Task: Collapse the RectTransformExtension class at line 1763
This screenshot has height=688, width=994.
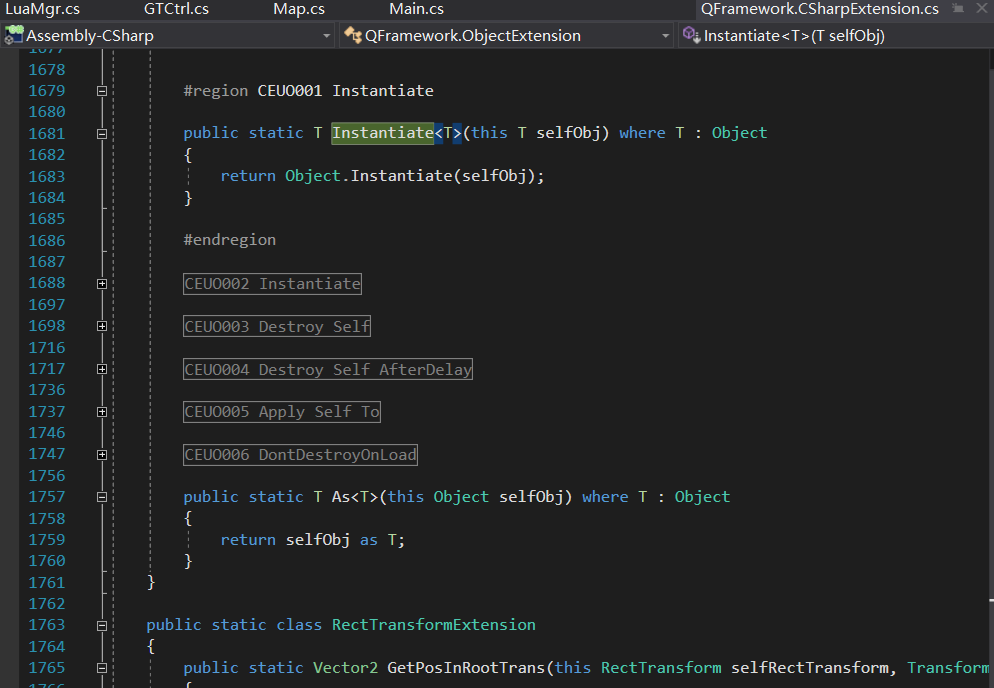Action: pyautogui.click(x=101, y=626)
